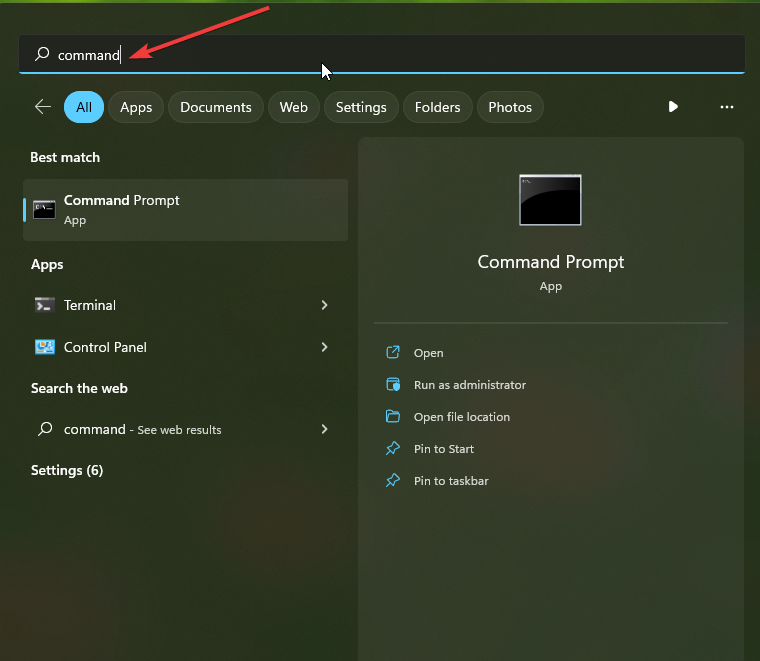Show more filters with the play arrow
The width and height of the screenshot is (760, 661).
point(673,107)
